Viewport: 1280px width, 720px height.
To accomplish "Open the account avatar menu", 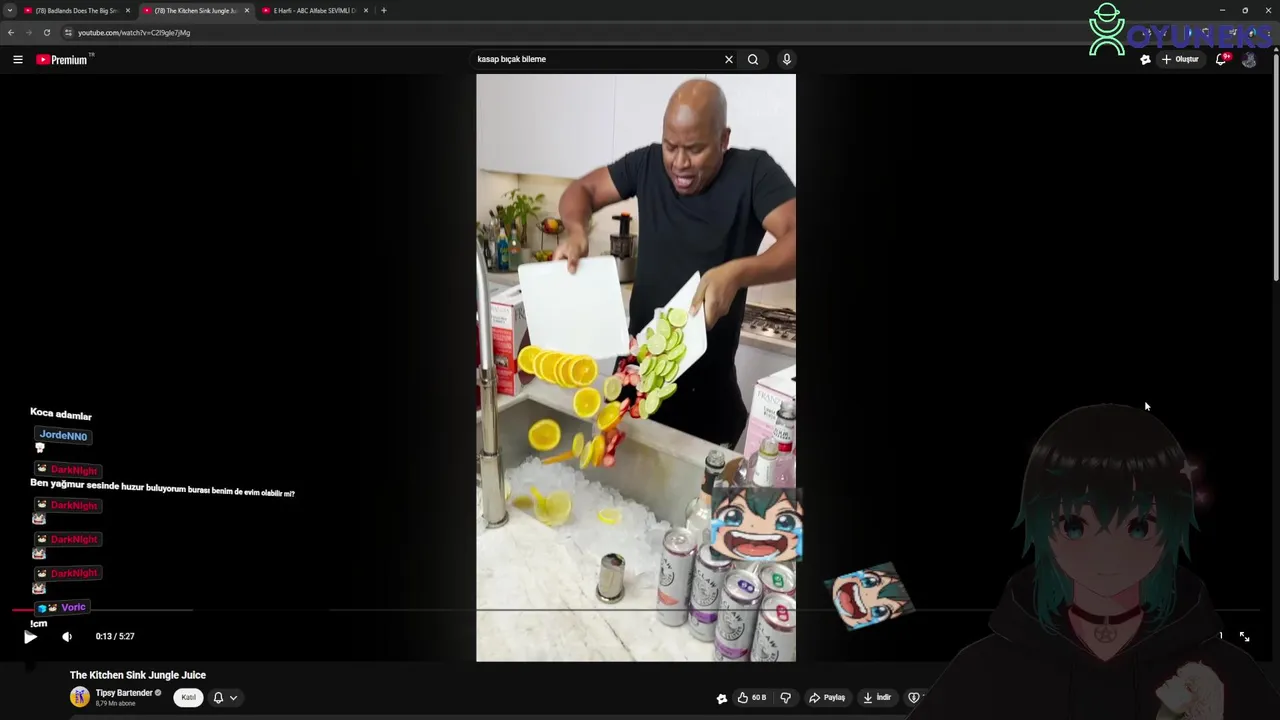I will (x=1249, y=60).
